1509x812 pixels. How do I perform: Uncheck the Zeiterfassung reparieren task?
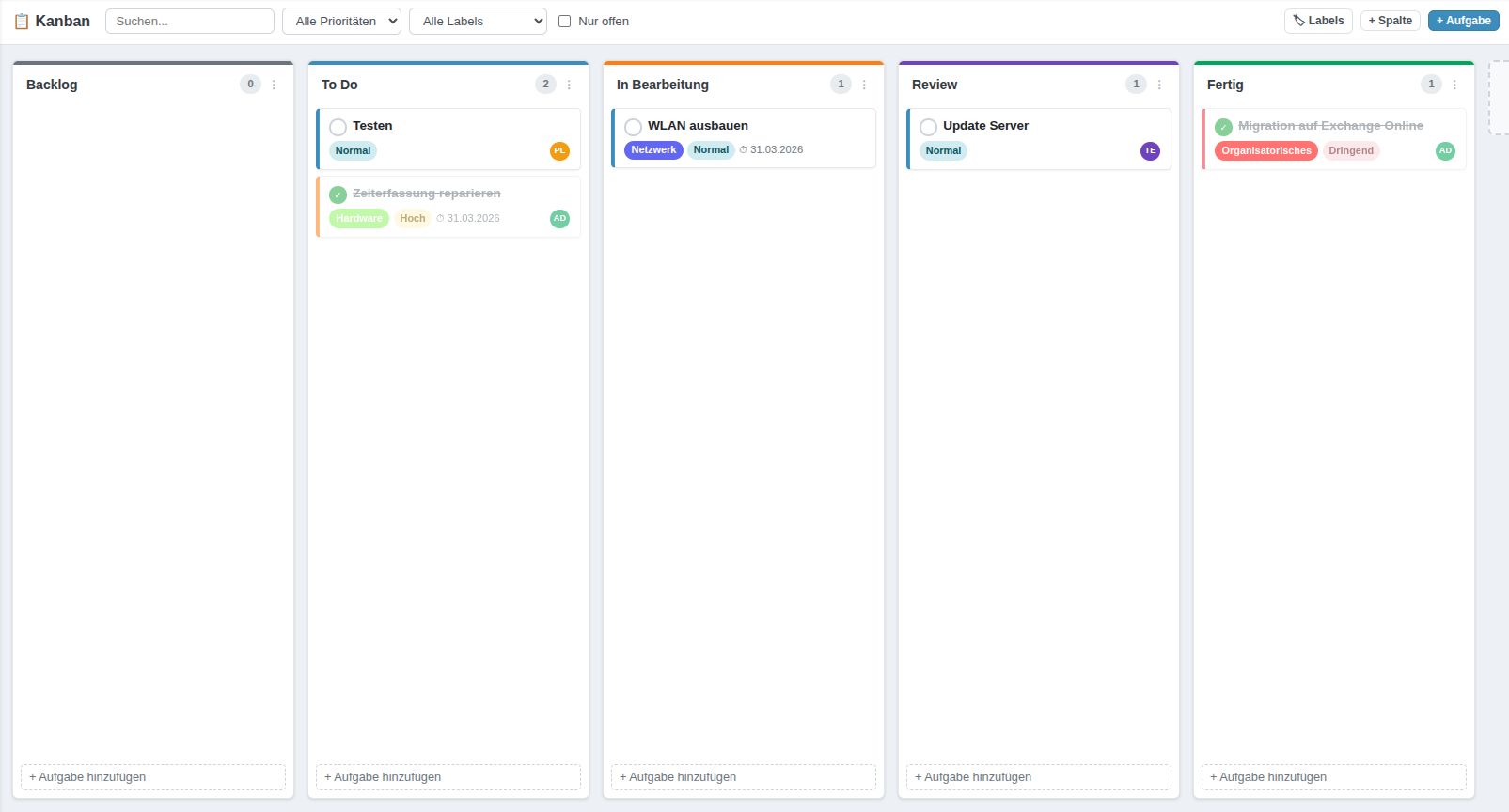pyautogui.click(x=338, y=195)
